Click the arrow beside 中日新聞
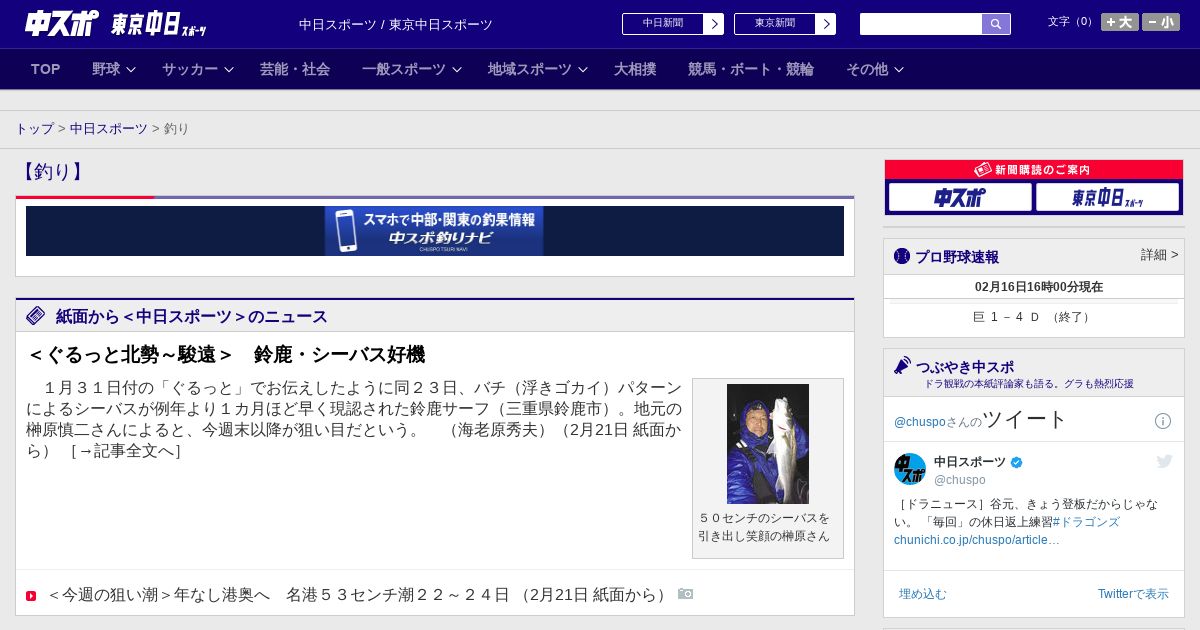Image resolution: width=1200 pixels, height=630 pixels. coord(714,24)
